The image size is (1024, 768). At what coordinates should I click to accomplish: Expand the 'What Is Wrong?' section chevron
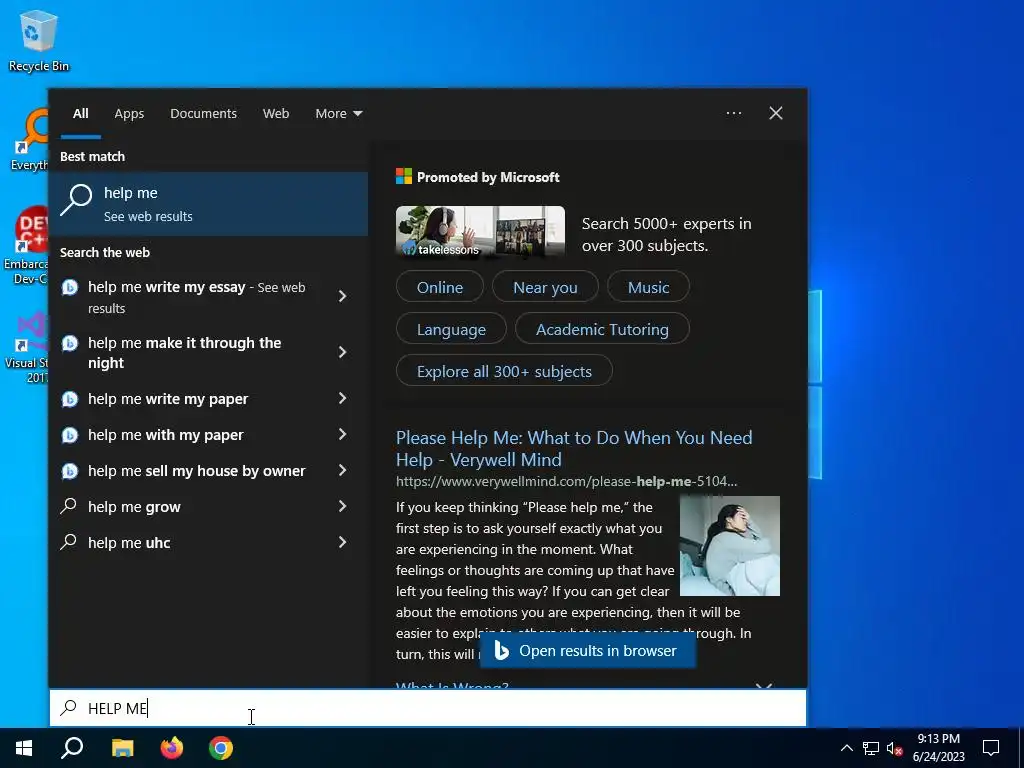763,686
